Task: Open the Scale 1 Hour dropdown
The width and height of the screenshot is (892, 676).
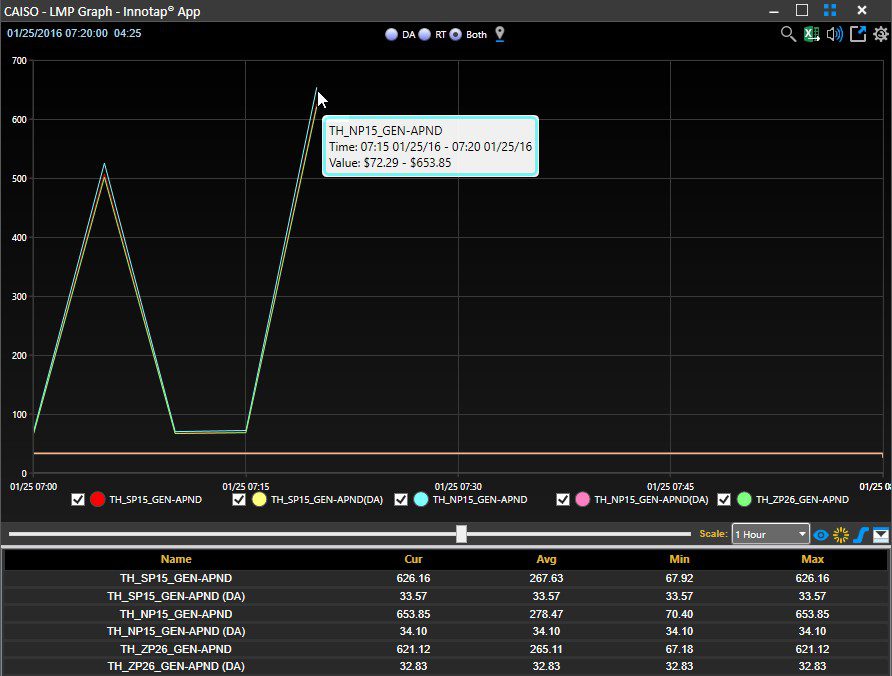Action: (x=770, y=534)
